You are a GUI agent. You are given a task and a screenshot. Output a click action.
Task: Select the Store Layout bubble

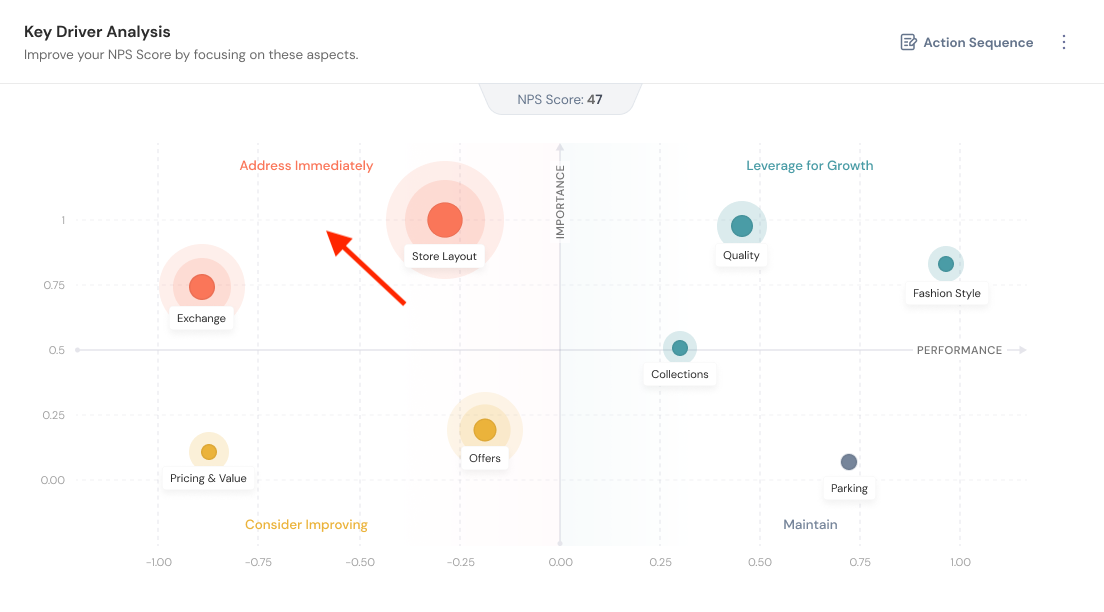click(445, 221)
